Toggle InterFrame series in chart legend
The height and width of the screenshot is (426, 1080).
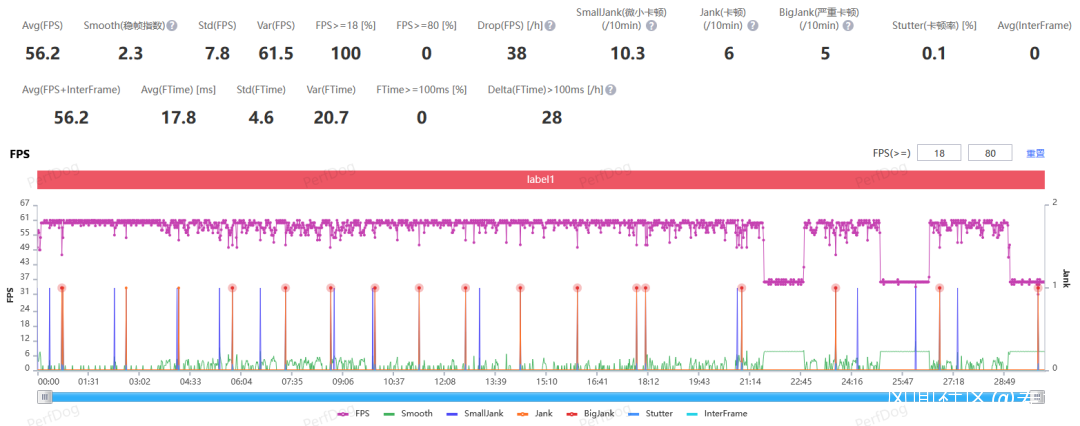tap(716, 414)
